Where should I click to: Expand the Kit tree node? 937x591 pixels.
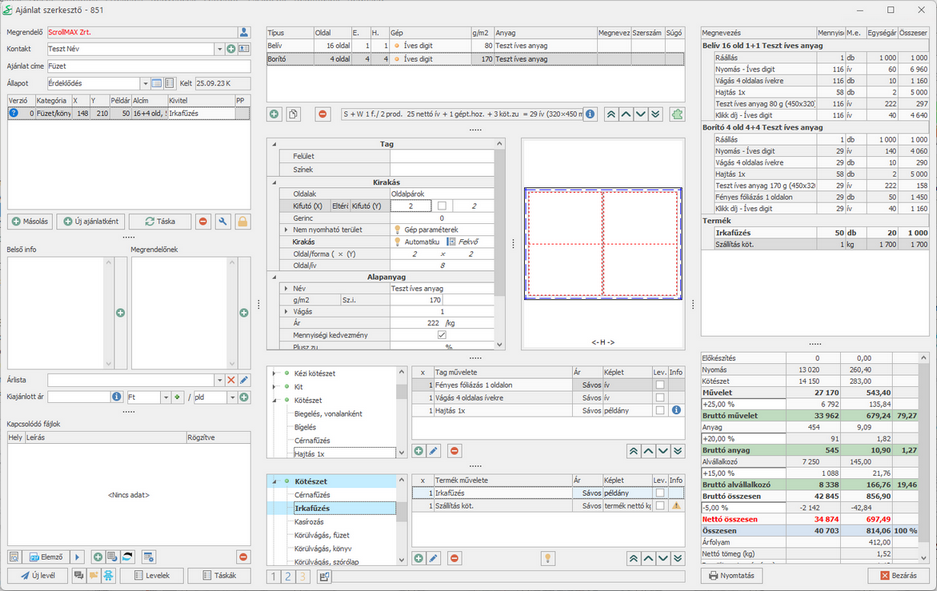coord(275,385)
